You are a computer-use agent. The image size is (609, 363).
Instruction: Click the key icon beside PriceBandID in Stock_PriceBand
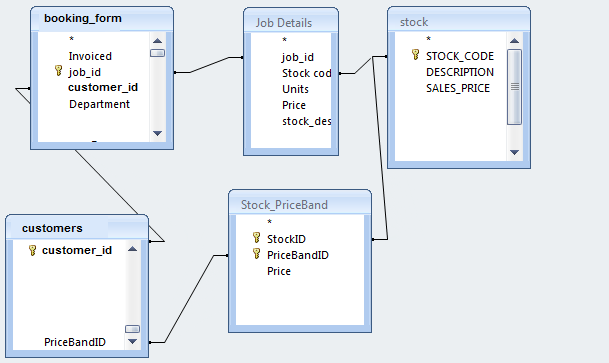[x=256, y=254]
